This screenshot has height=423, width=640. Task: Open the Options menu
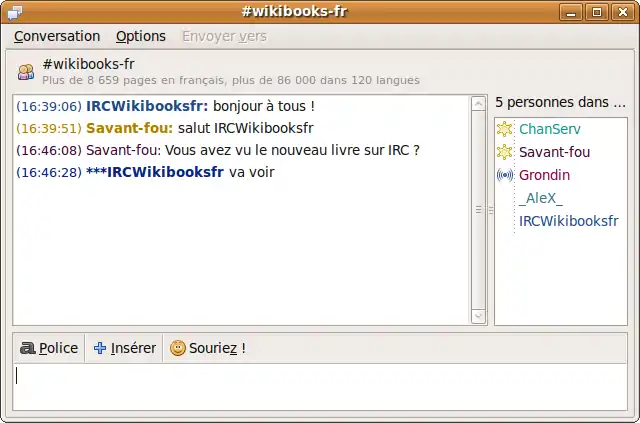pos(141,36)
